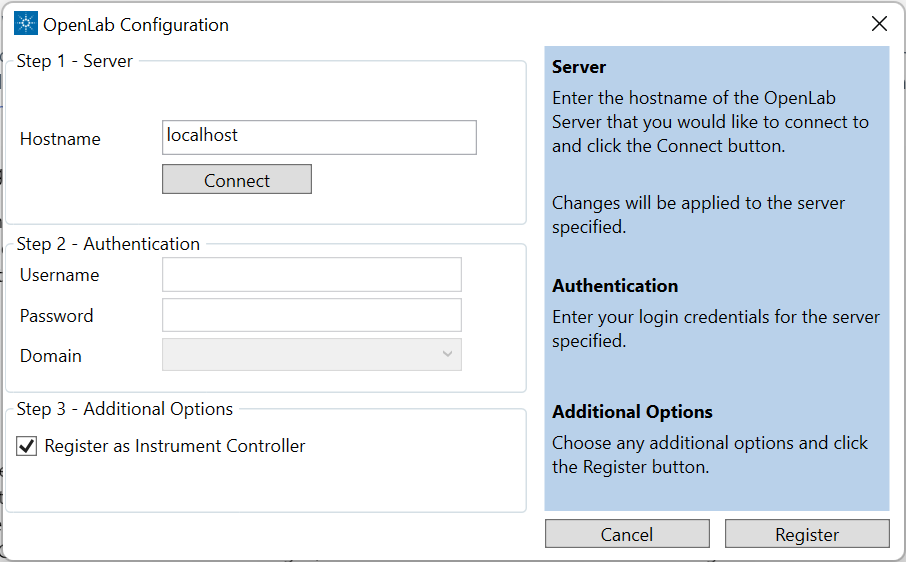
Task: Click the bold Additional Options help heading
Action: pos(632,412)
